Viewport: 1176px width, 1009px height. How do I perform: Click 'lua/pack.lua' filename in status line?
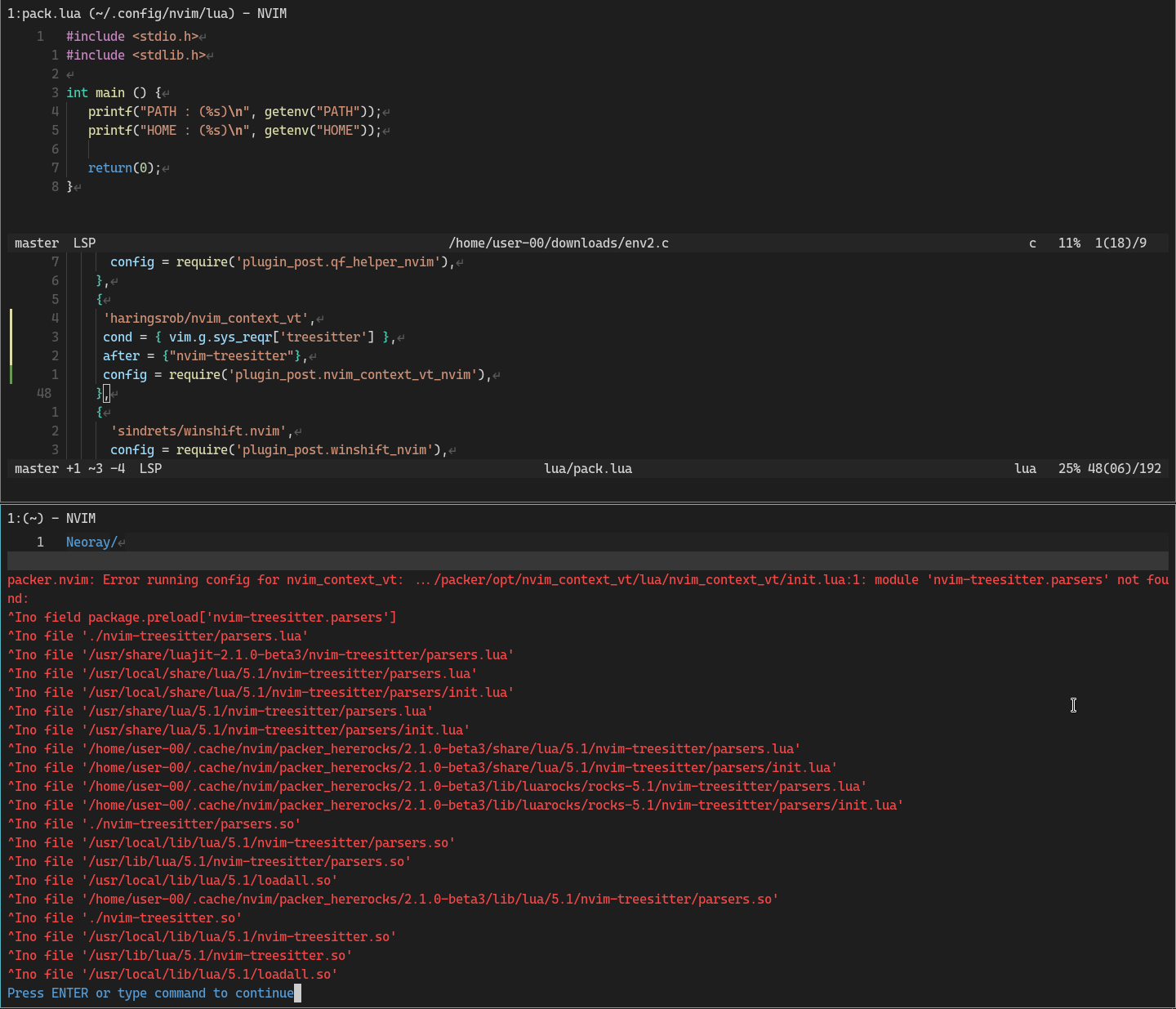click(x=588, y=468)
